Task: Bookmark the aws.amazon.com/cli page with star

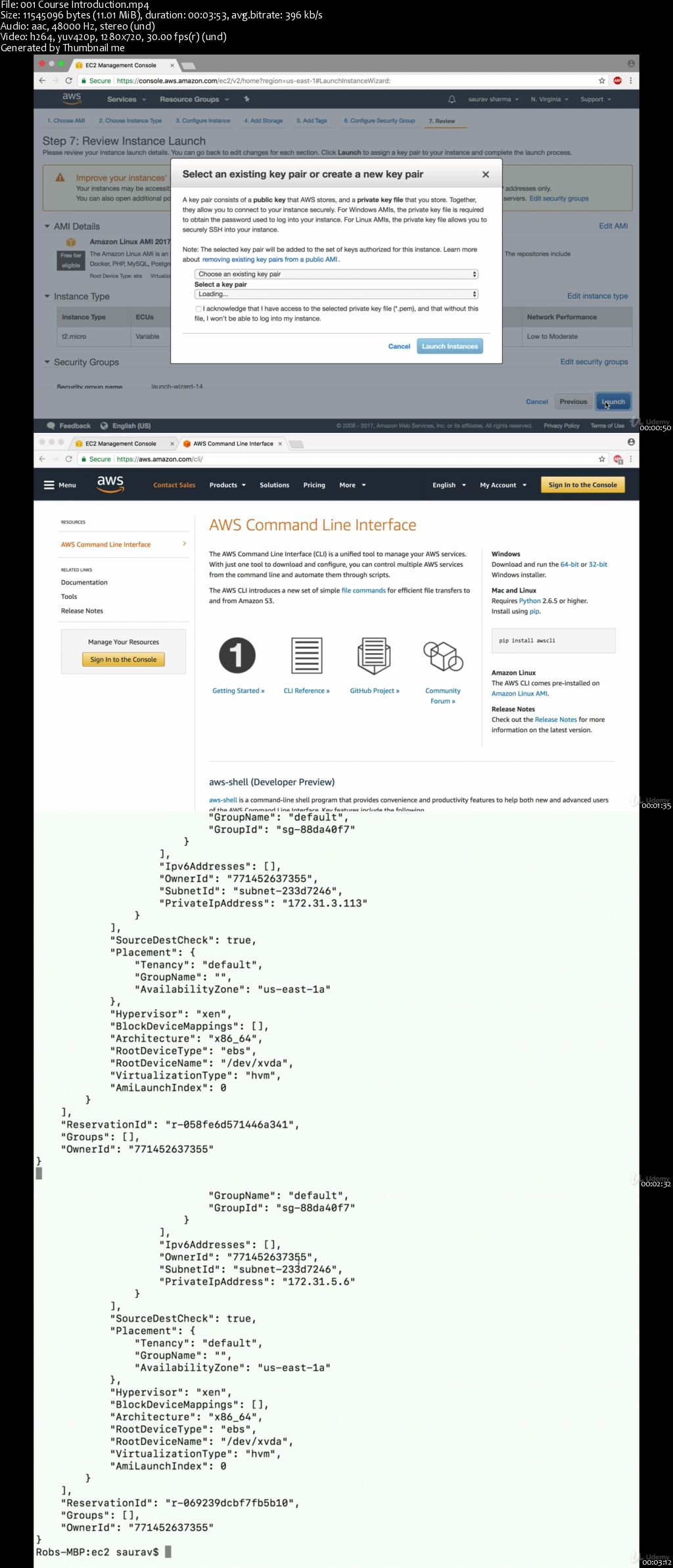Action: pyautogui.click(x=601, y=459)
